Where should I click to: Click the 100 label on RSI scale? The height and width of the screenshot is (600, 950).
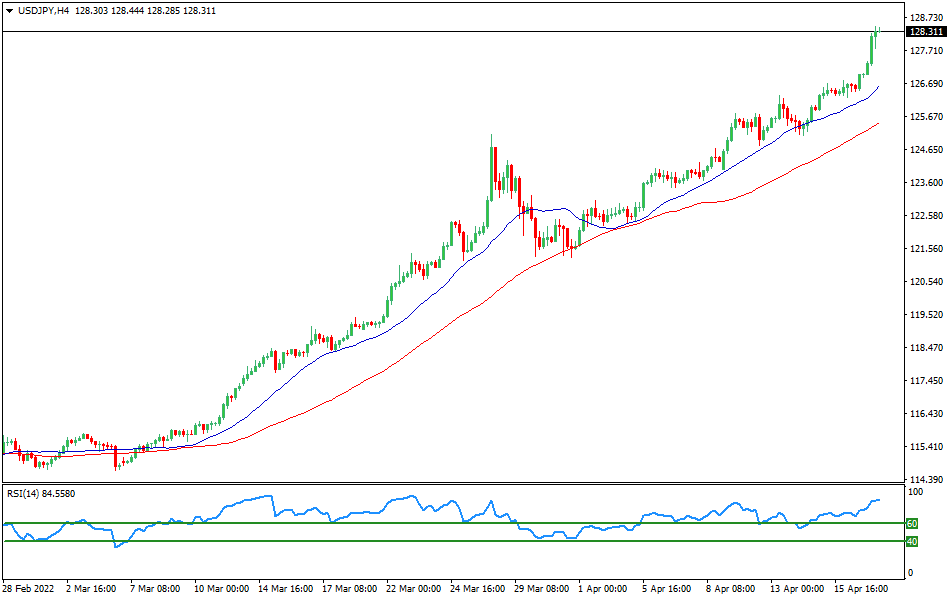[x=913, y=492]
